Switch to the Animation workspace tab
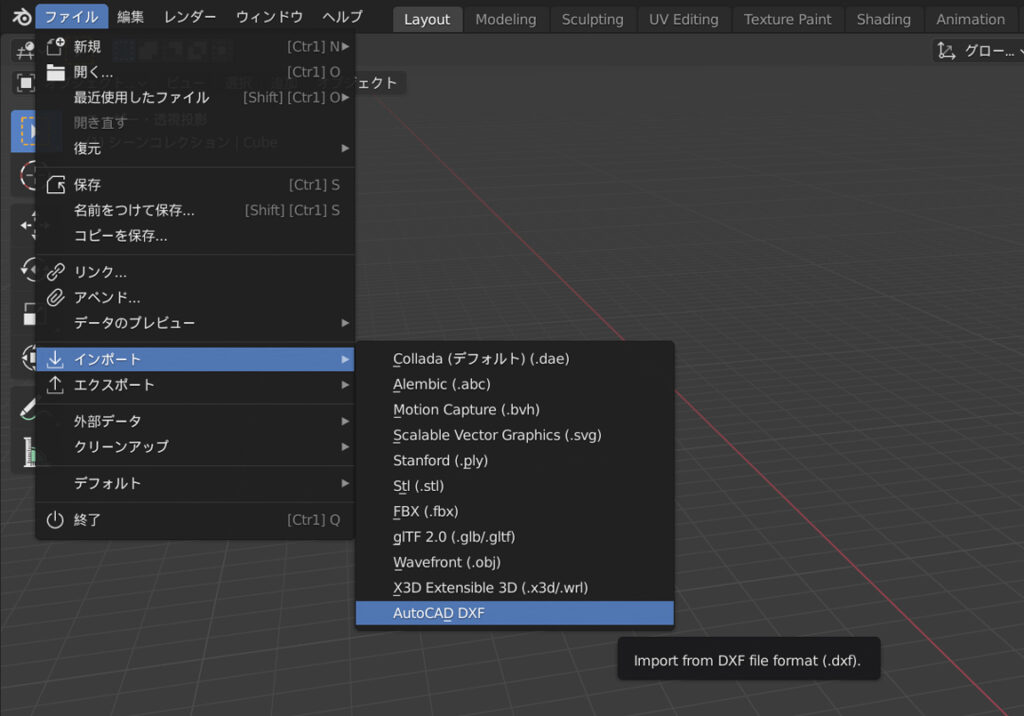This screenshot has height=716, width=1024. point(970,20)
